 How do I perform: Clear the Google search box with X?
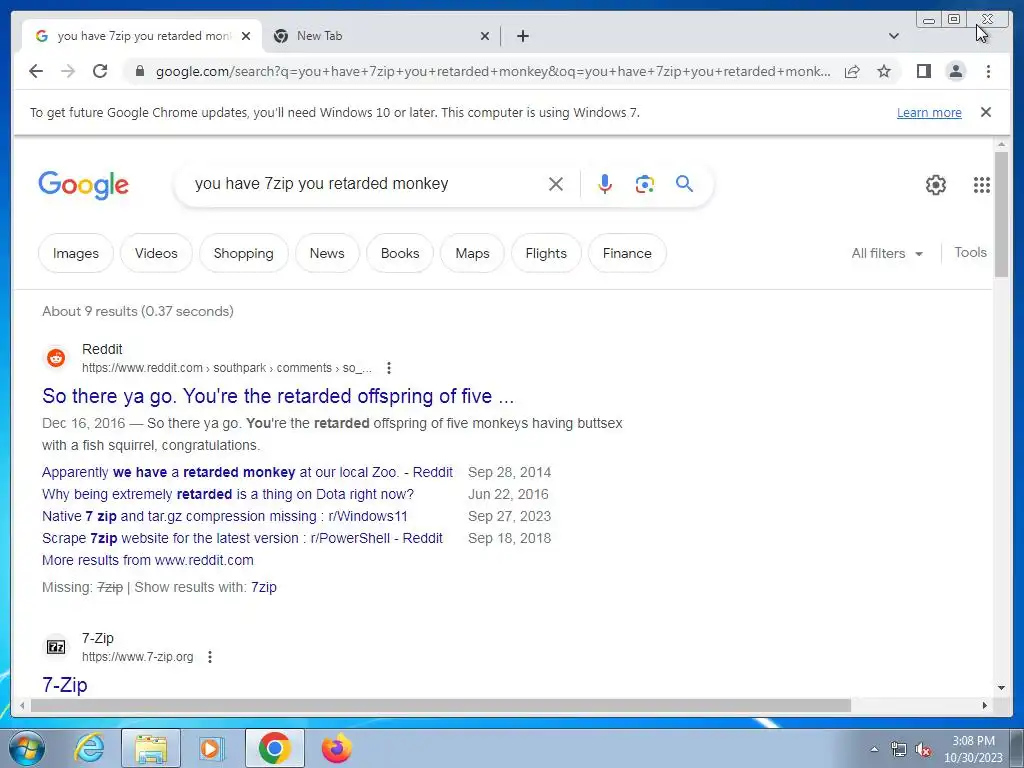556,184
